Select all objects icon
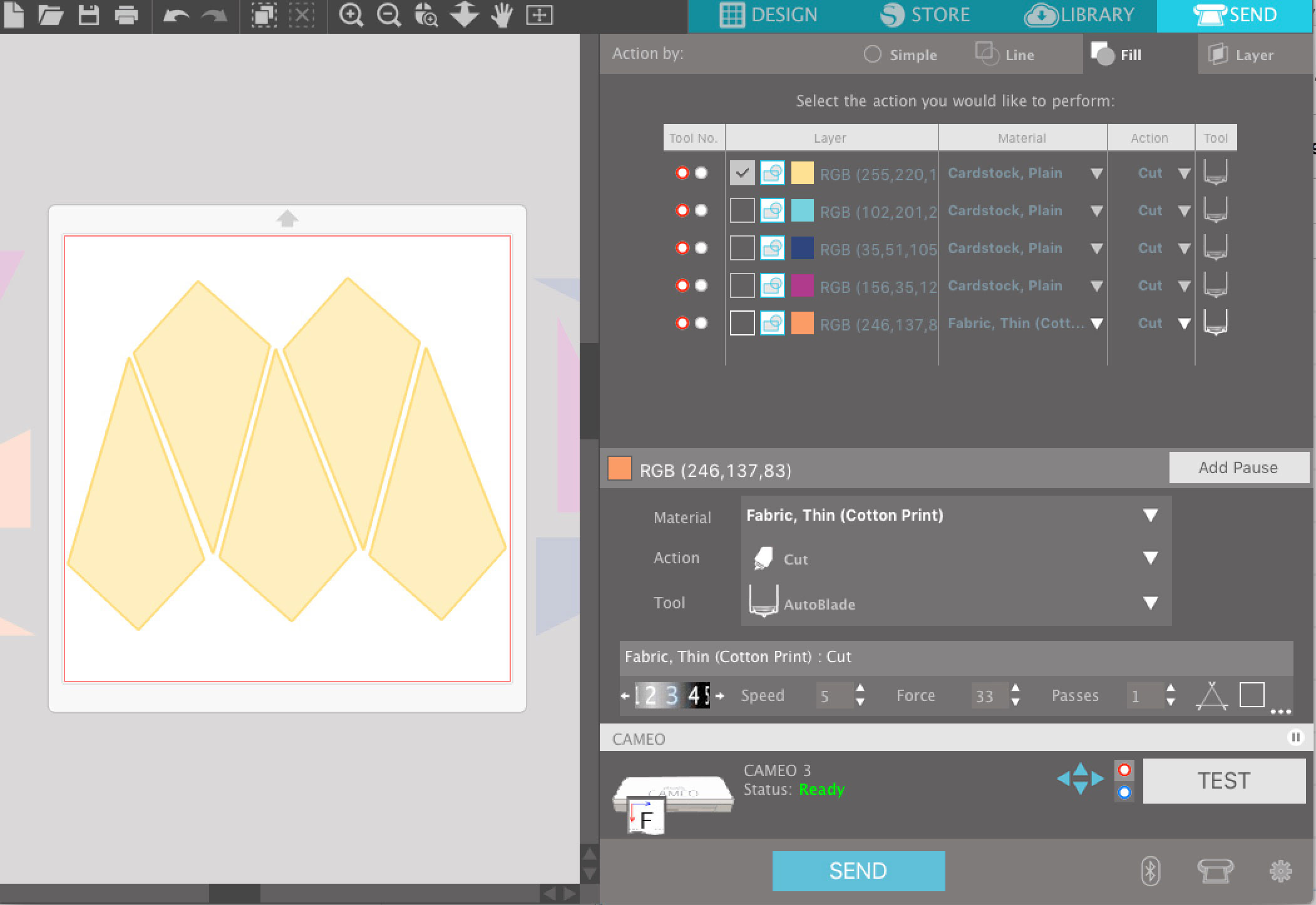Screen dimensions: 1316x905 pyautogui.click(x=264, y=14)
